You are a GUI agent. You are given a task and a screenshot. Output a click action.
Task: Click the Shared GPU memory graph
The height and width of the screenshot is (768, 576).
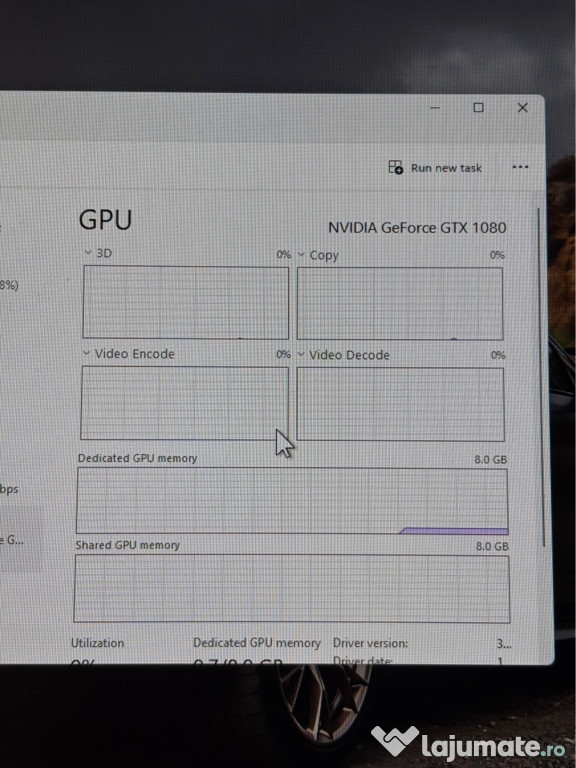(292, 589)
